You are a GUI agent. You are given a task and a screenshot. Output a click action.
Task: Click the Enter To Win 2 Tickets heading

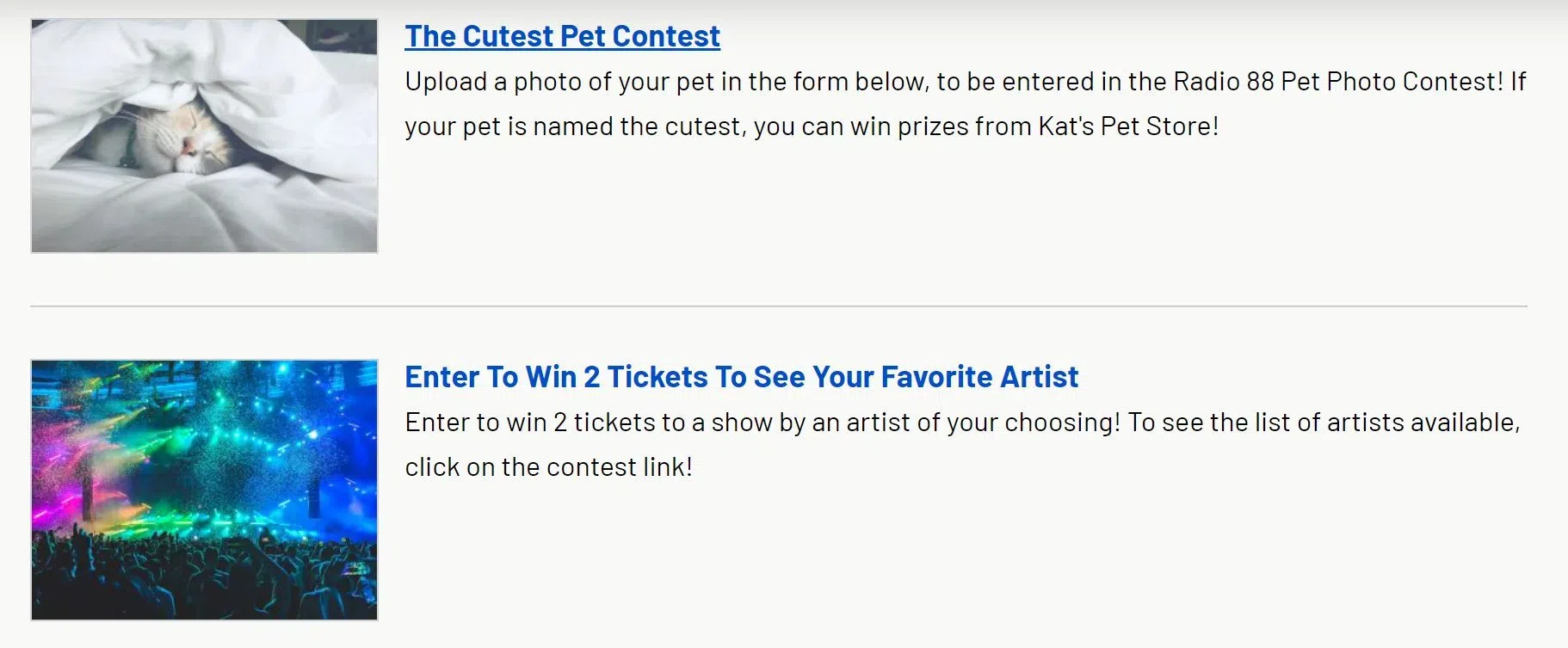[x=740, y=377]
